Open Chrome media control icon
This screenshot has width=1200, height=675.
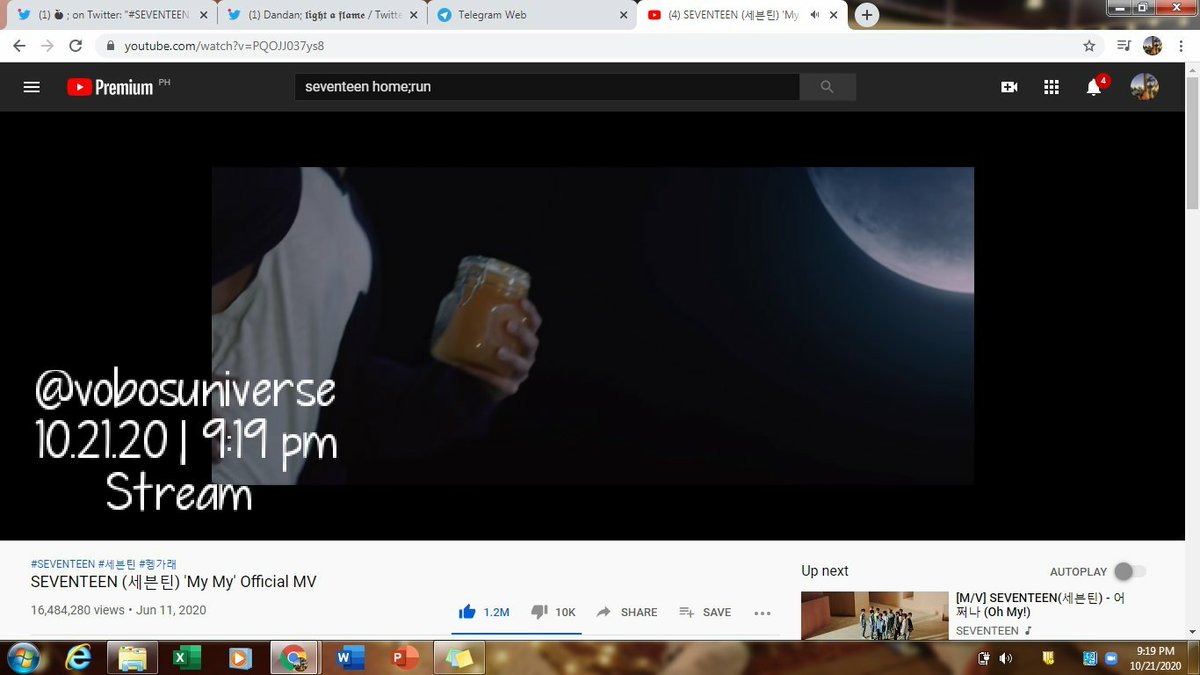(1124, 45)
